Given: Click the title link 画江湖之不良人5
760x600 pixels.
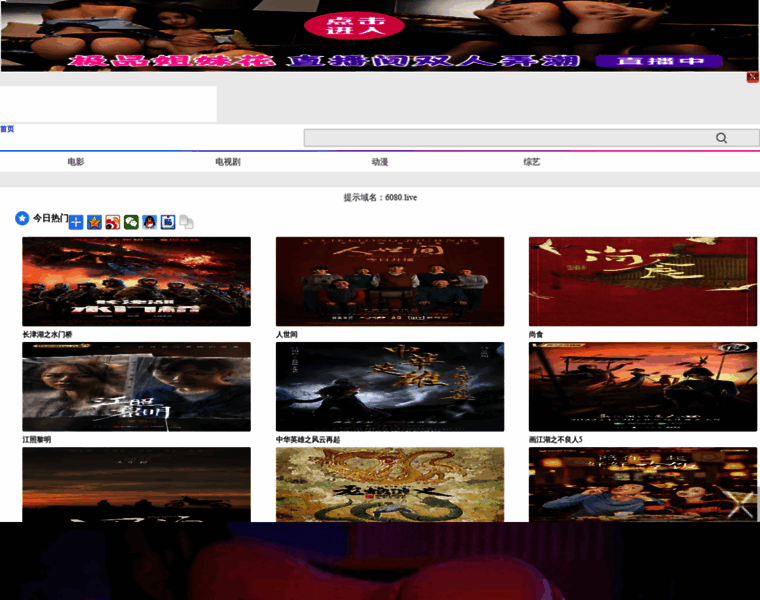Looking at the screenshot, I should pos(555,440).
